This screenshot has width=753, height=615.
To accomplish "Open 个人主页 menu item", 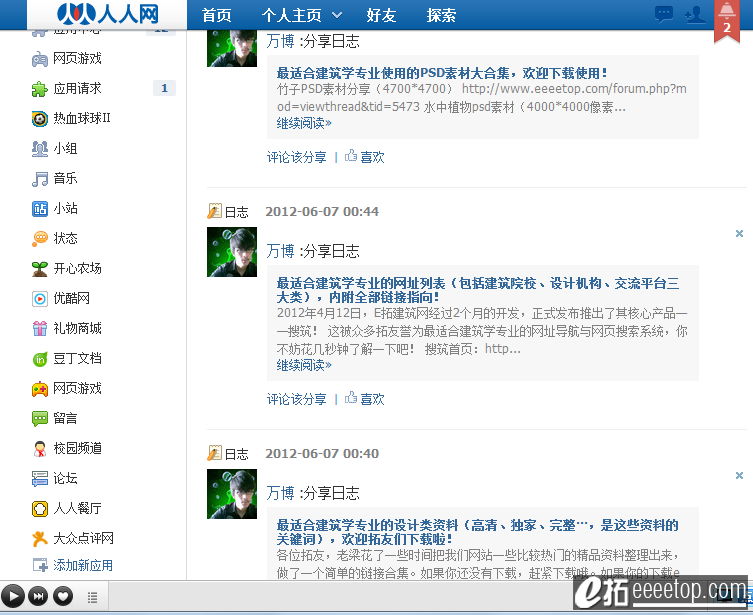I will tap(291, 15).
